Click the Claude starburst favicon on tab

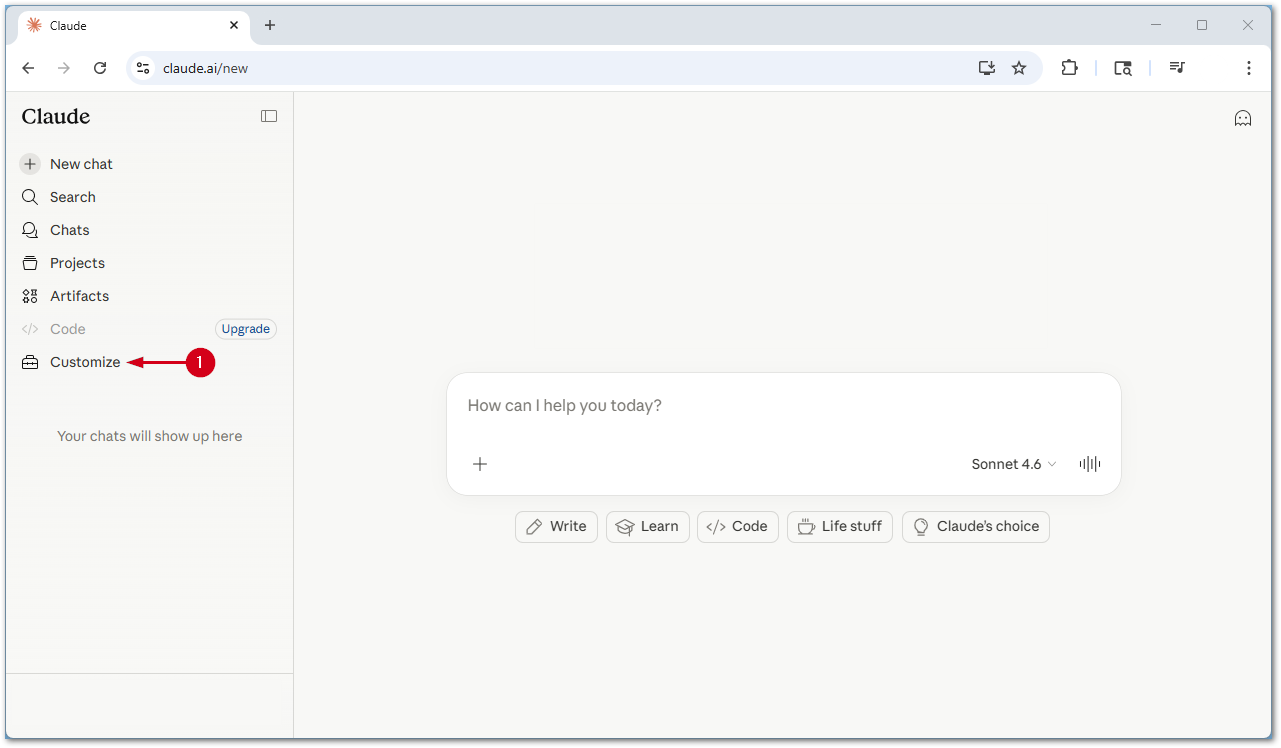(x=34, y=25)
